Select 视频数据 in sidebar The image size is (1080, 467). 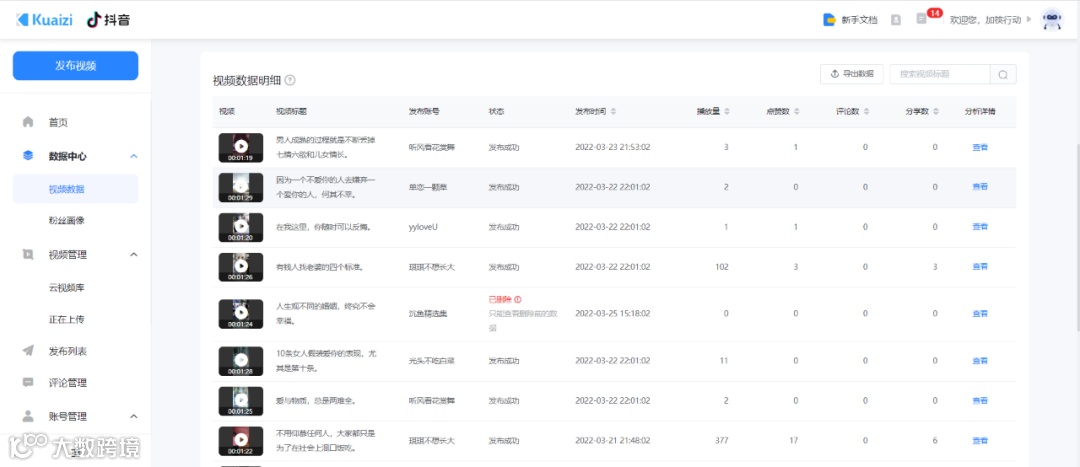point(76,189)
